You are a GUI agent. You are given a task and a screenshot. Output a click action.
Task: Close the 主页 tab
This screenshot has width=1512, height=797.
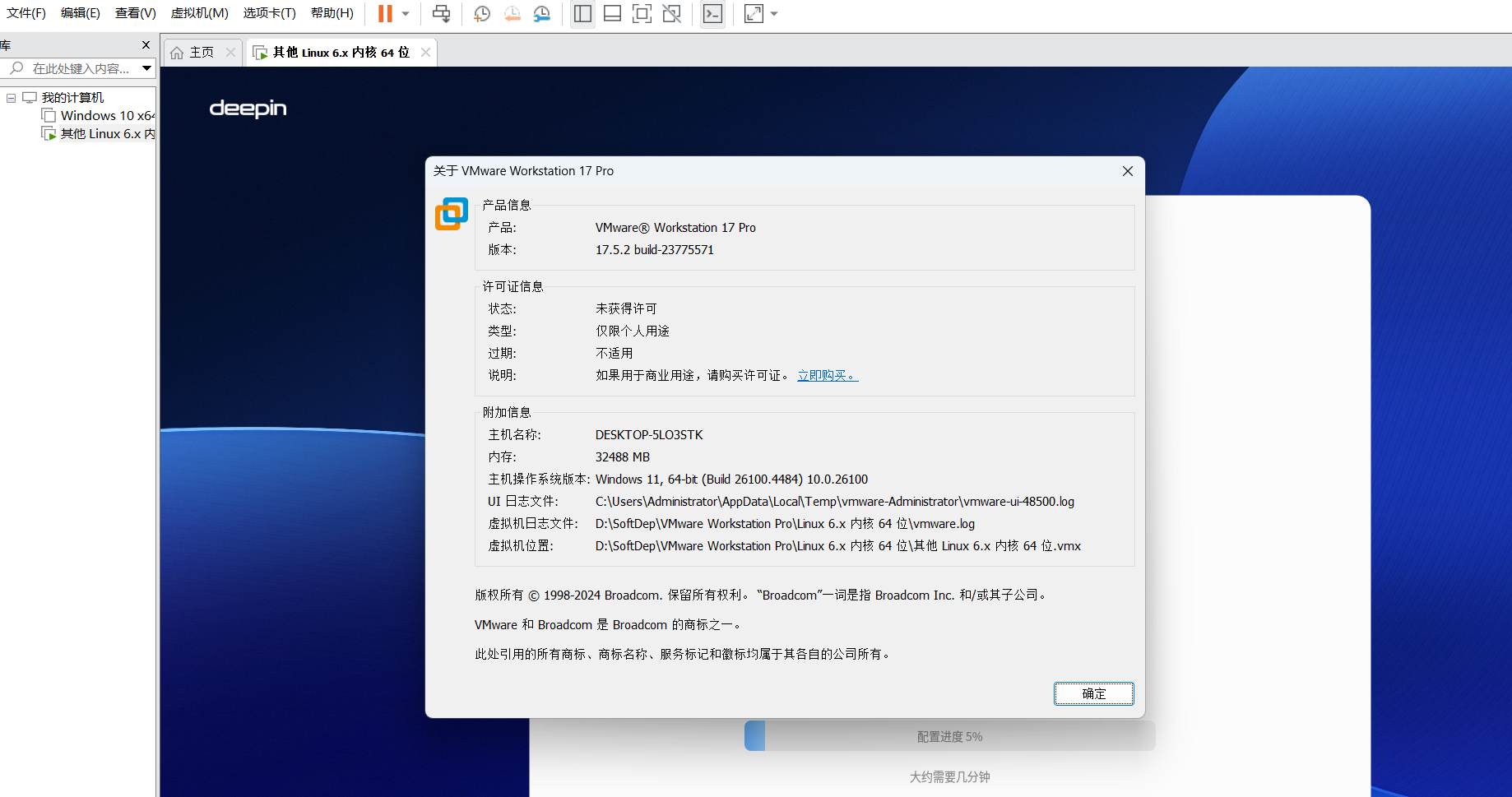point(231,53)
